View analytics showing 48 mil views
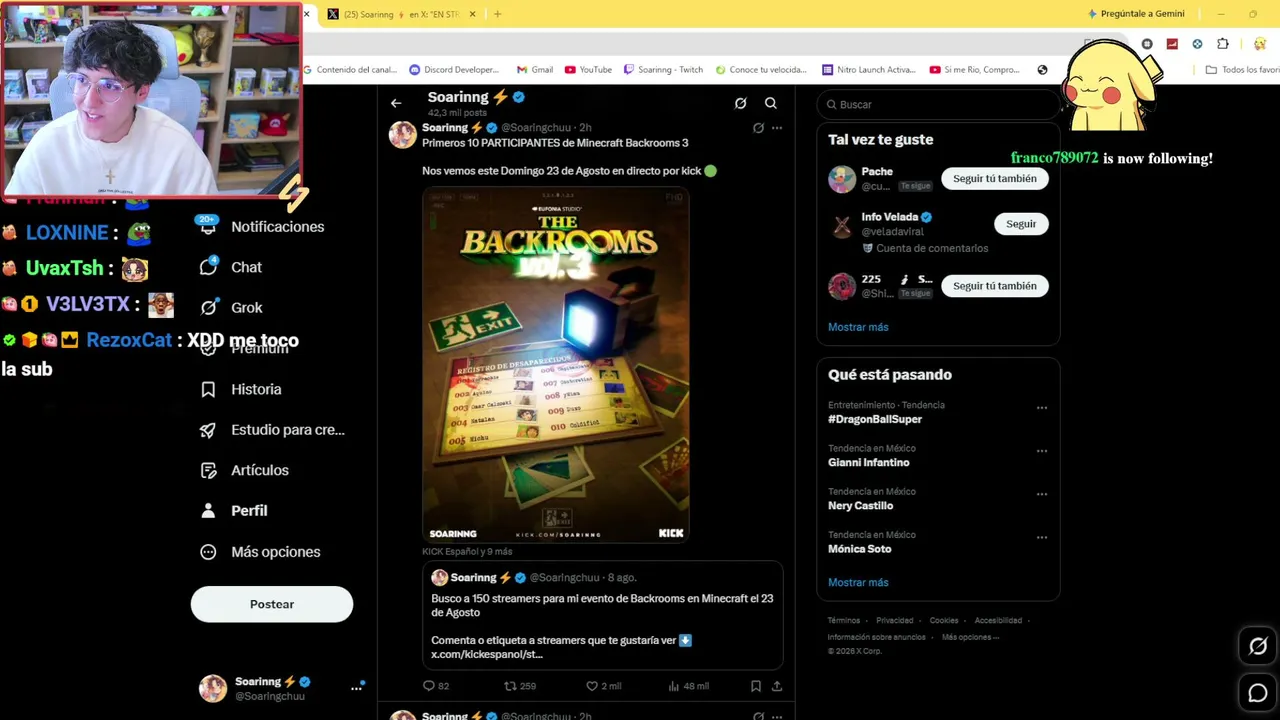 (x=688, y=686)
